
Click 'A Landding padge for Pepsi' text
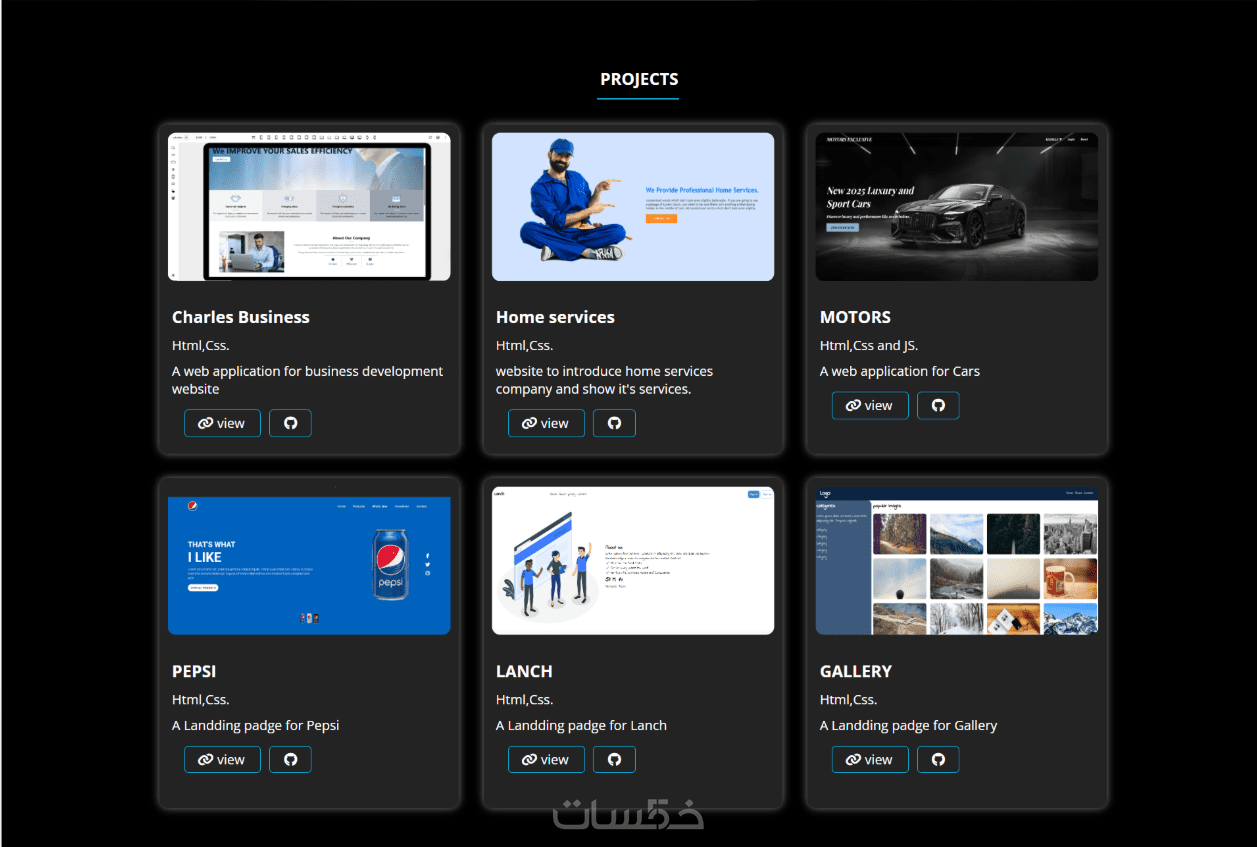(x=256, y=725)
